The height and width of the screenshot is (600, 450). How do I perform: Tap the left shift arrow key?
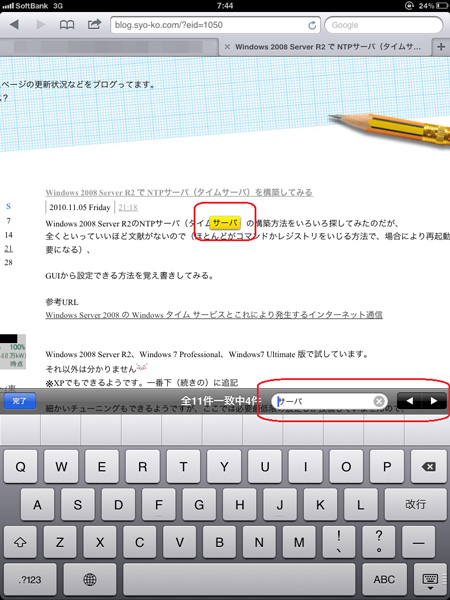20,542
